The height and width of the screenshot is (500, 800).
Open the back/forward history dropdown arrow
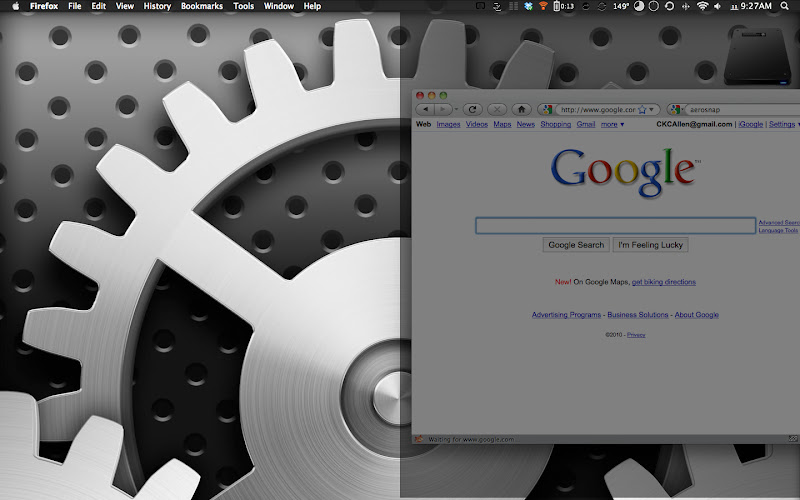456,109
